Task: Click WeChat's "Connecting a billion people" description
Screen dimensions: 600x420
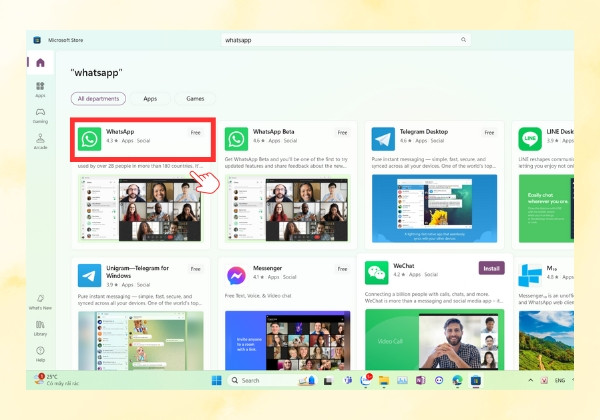Action: 434,298
